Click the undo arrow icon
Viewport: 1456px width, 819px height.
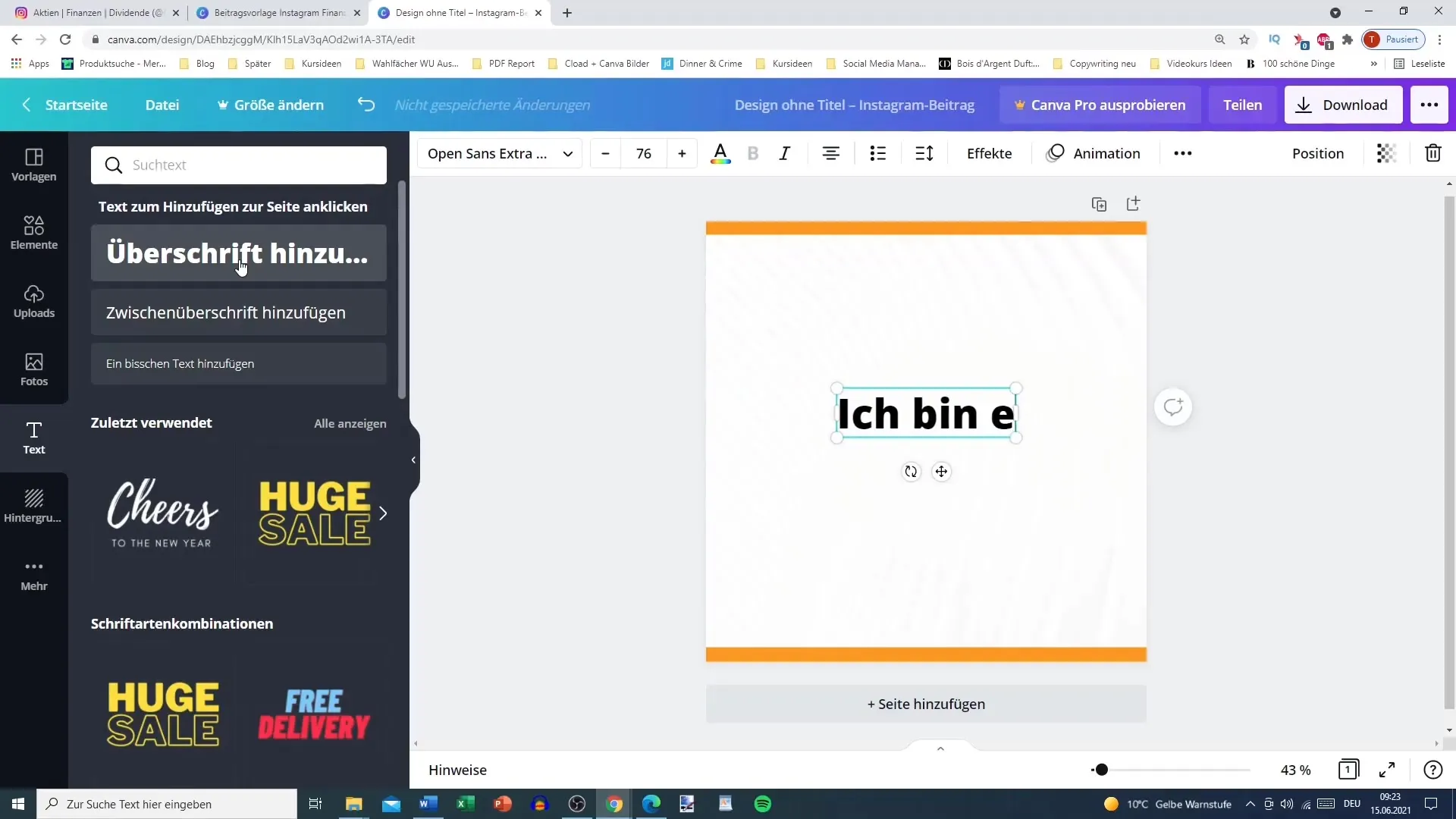click(x=366, y=105)
